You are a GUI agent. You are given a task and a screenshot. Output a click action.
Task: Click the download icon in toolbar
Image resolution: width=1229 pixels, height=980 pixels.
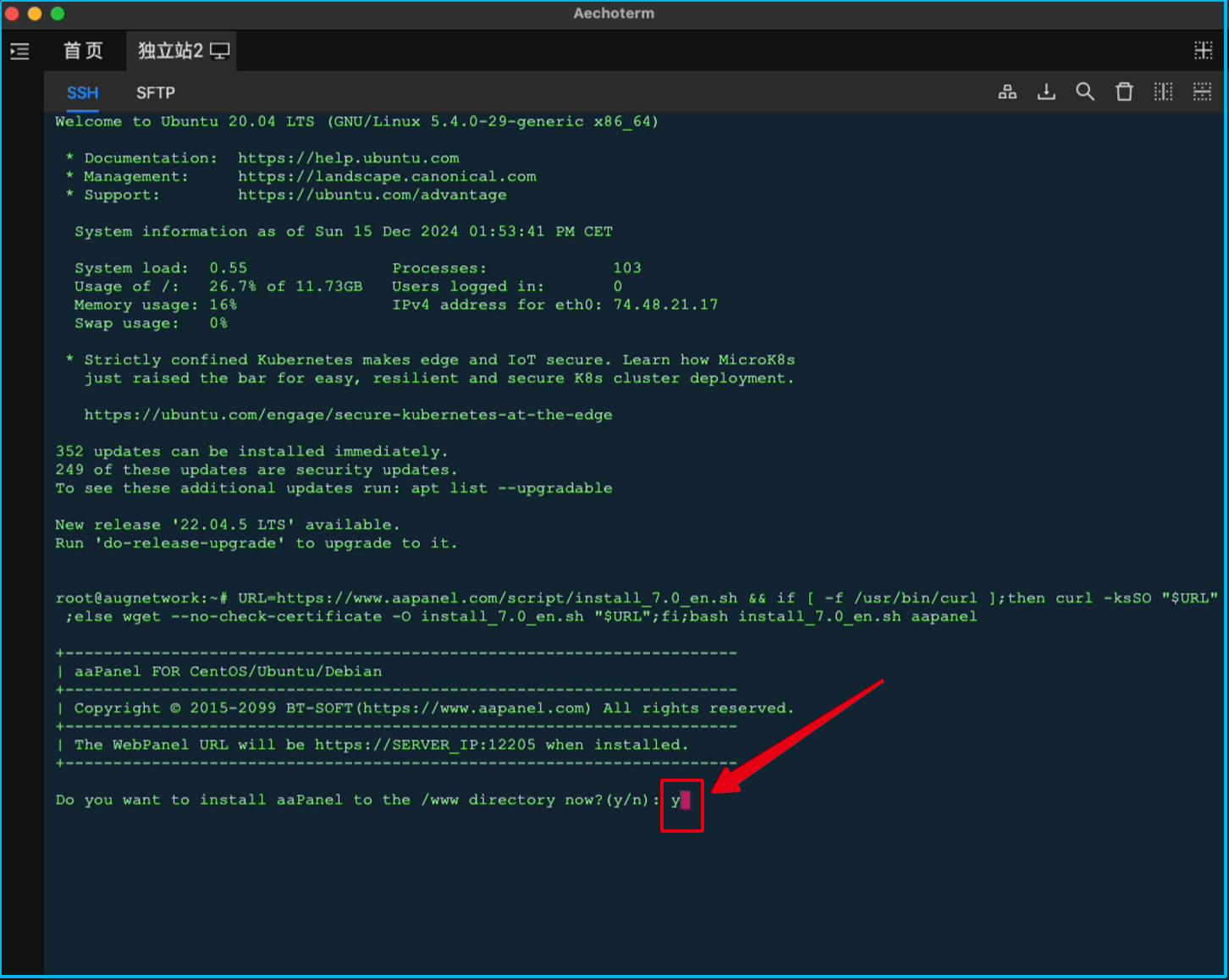(x=1046, y=92)
